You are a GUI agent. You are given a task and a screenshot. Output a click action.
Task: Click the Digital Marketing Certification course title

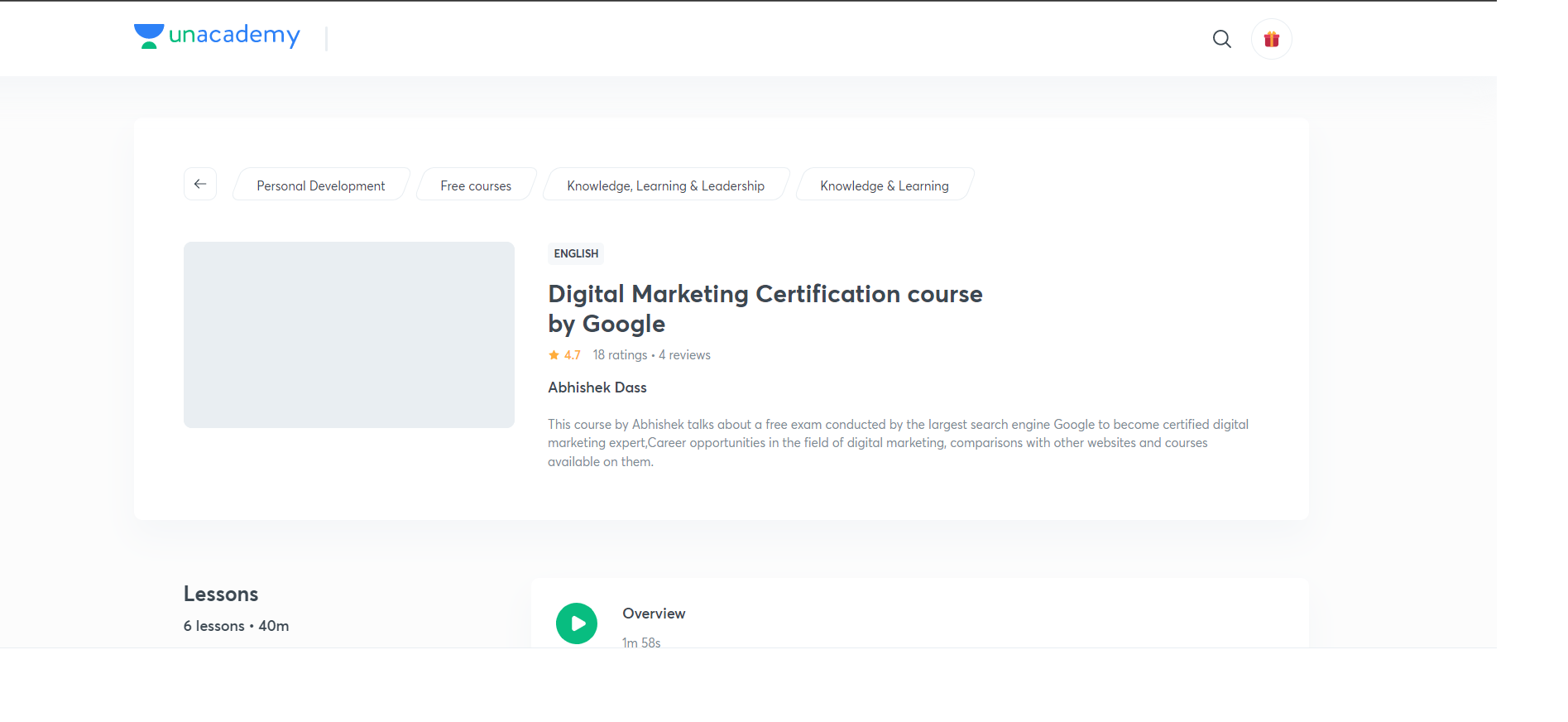tap(765, 308)
